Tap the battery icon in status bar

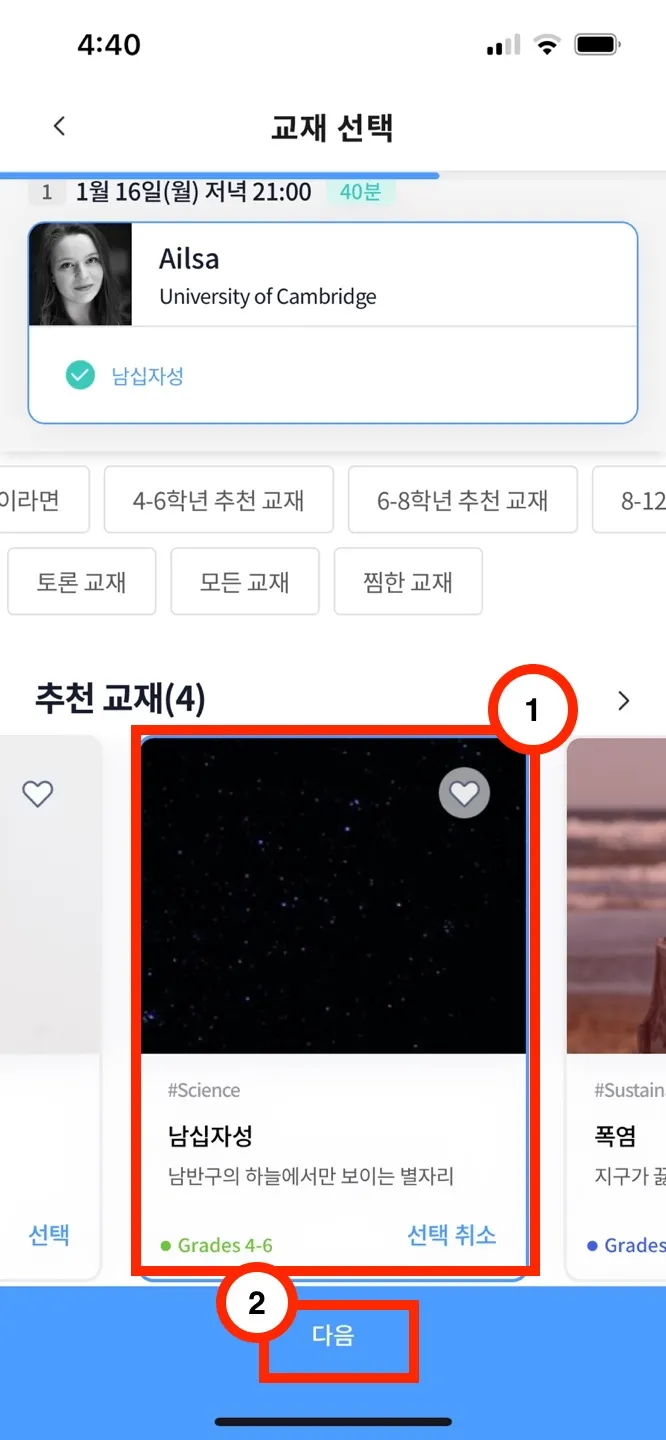pos(598,45)
